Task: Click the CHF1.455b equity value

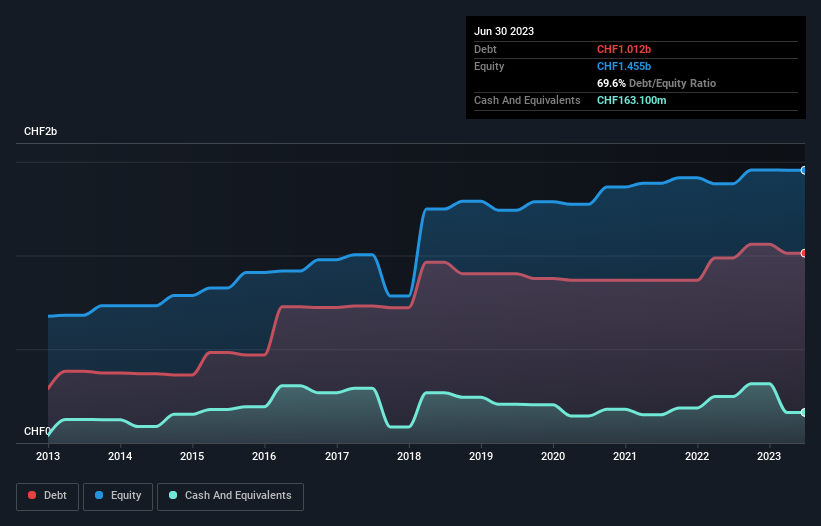Action: [x=624, y=66]
